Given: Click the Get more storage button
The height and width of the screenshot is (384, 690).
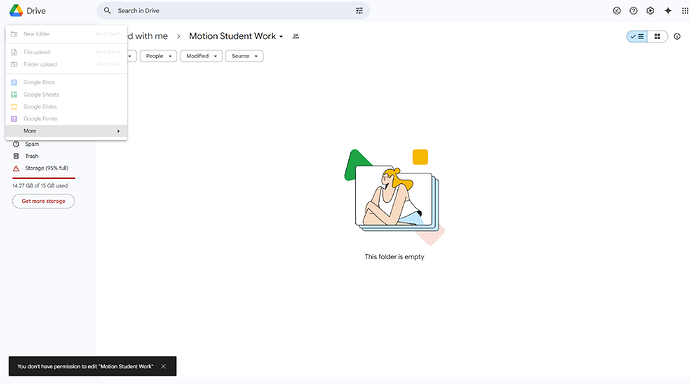Looking at the screenshot, I should coord(43,201).
